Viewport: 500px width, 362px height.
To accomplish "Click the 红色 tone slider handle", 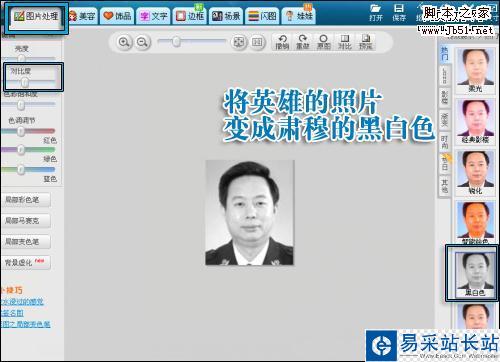I will point(21,131).
